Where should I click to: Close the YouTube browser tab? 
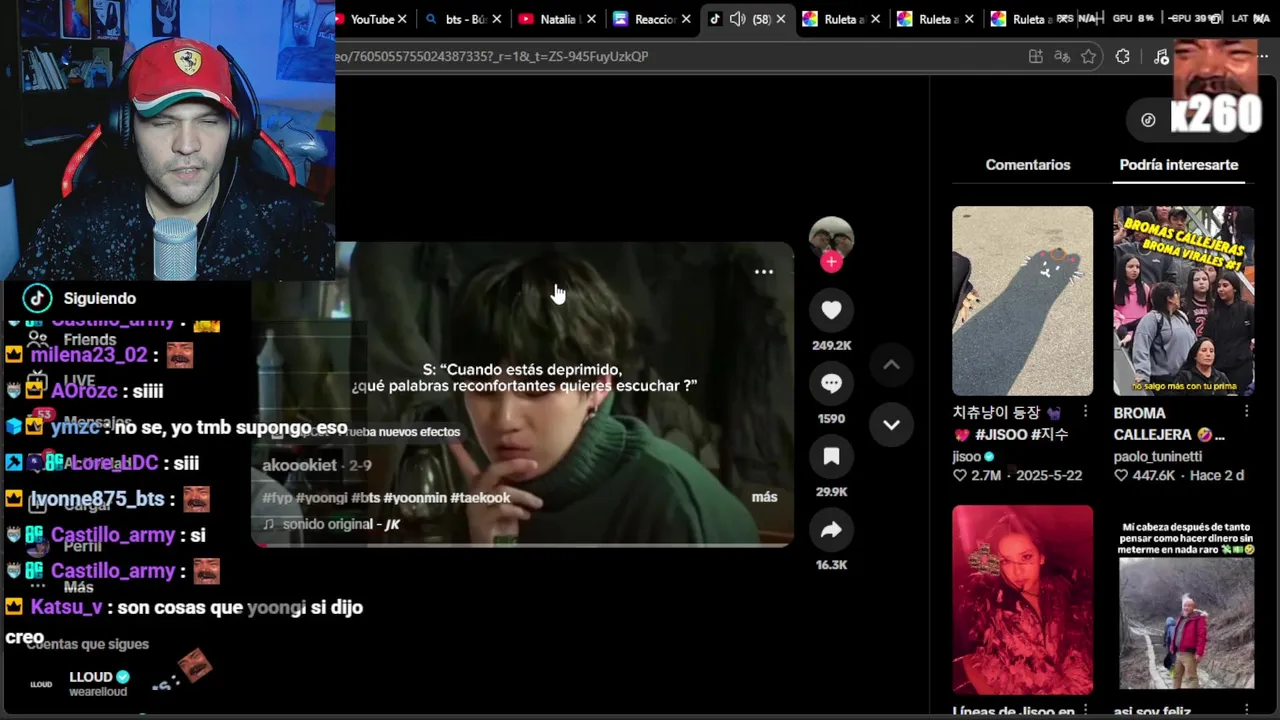point(402,19)
